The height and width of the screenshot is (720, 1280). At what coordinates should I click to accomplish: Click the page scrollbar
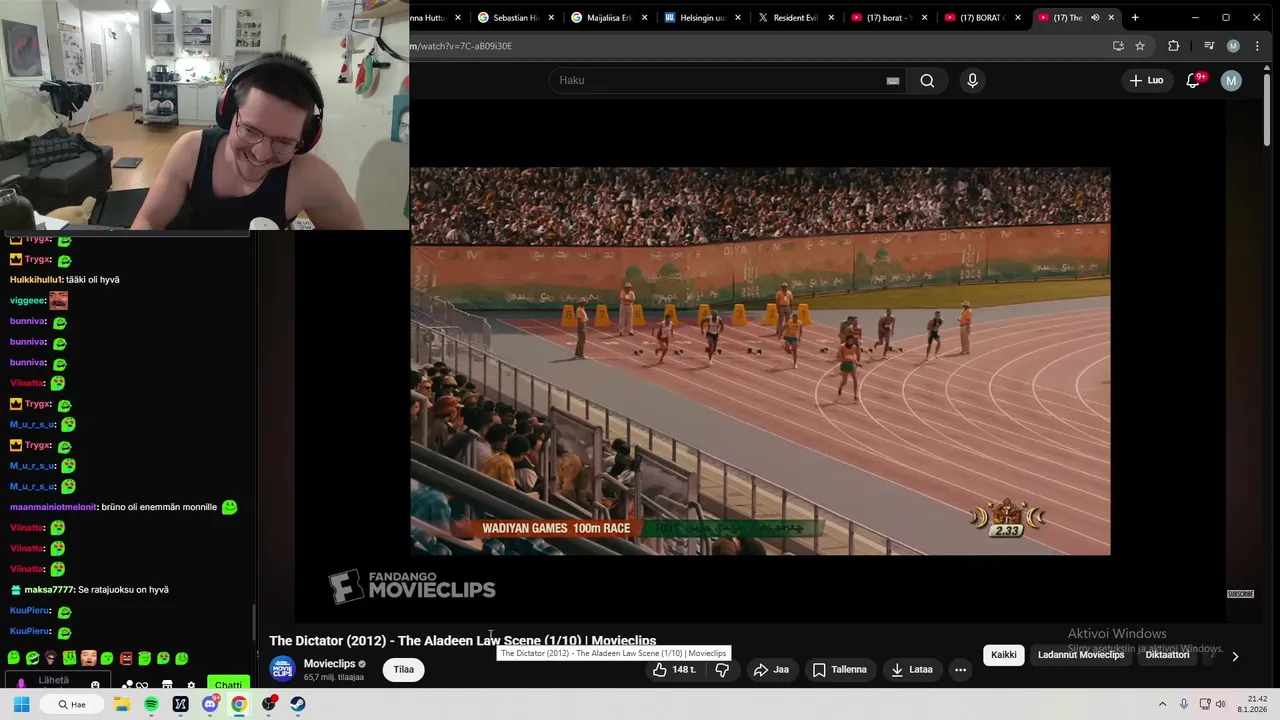[1267, 110]
